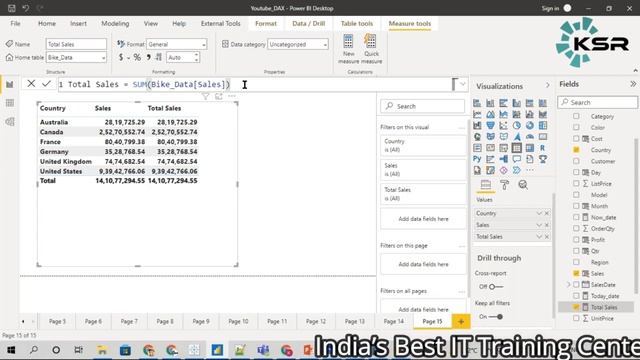The image size is (640, 360).
Task: Untick the Country field checkbox
Action: tap(576, 150)
